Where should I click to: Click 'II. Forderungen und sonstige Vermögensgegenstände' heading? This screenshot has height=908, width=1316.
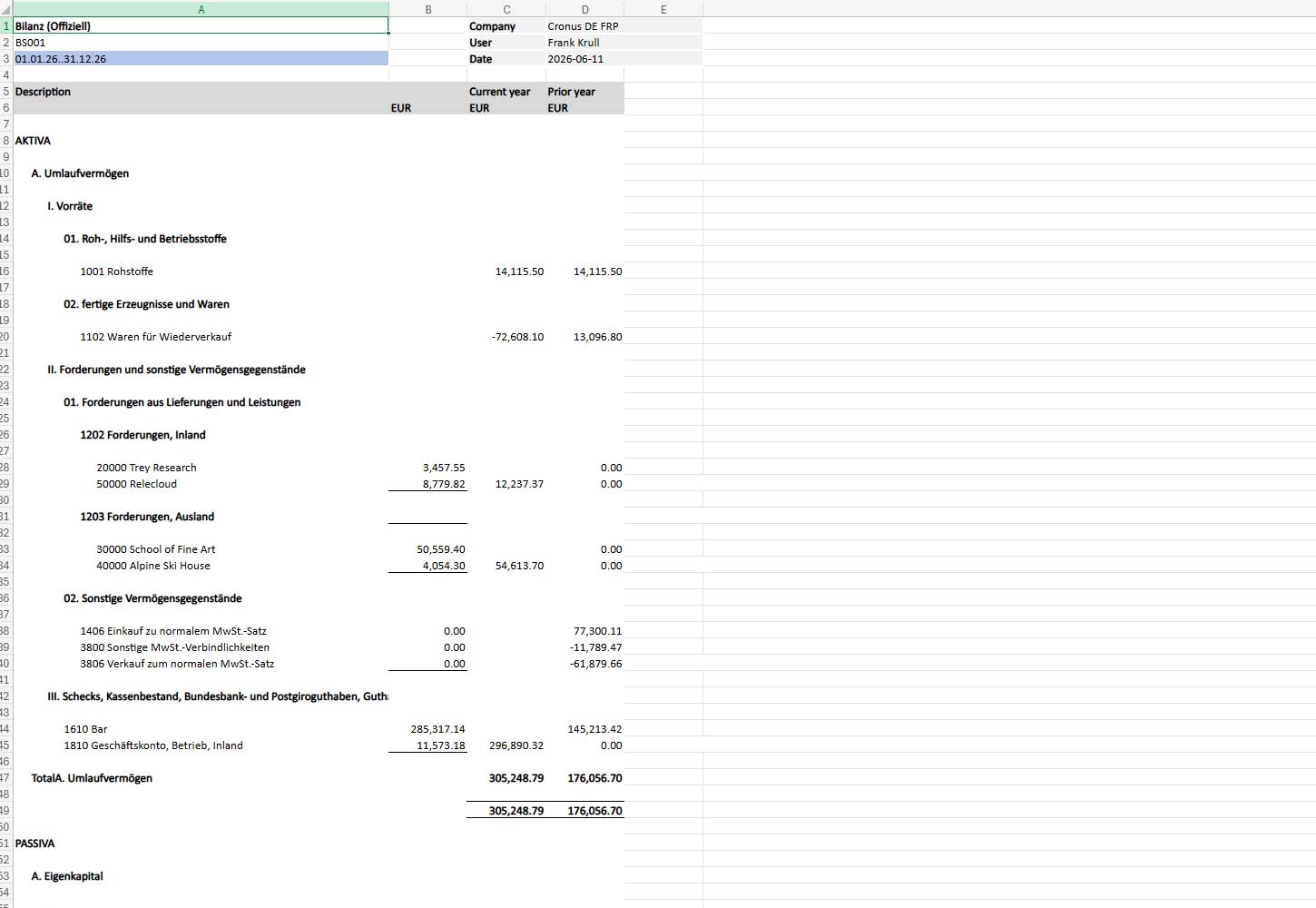176,370
